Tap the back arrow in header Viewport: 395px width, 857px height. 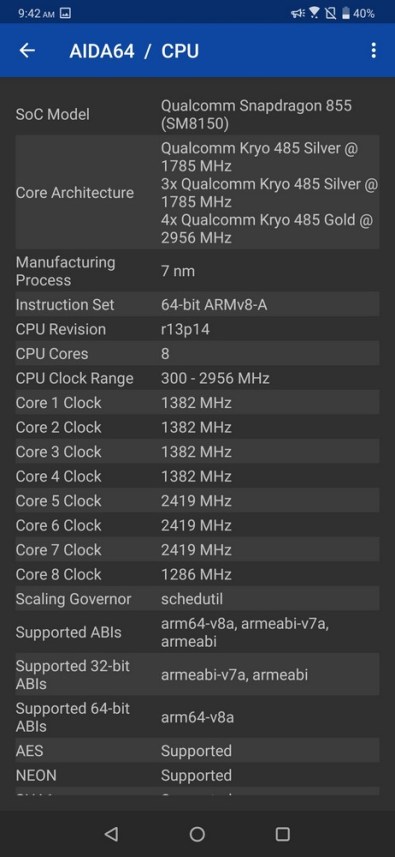[x=27, y=51]
